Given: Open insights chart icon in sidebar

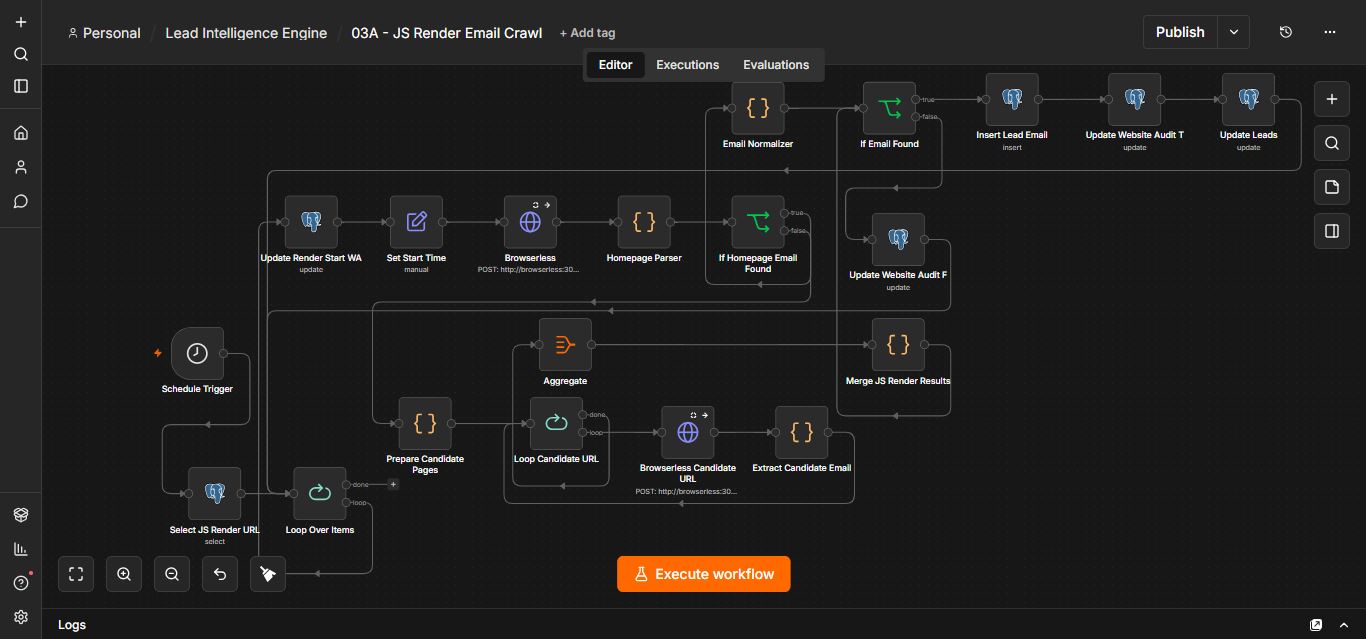Looking at the screenshot, I should tap(21, 548).
